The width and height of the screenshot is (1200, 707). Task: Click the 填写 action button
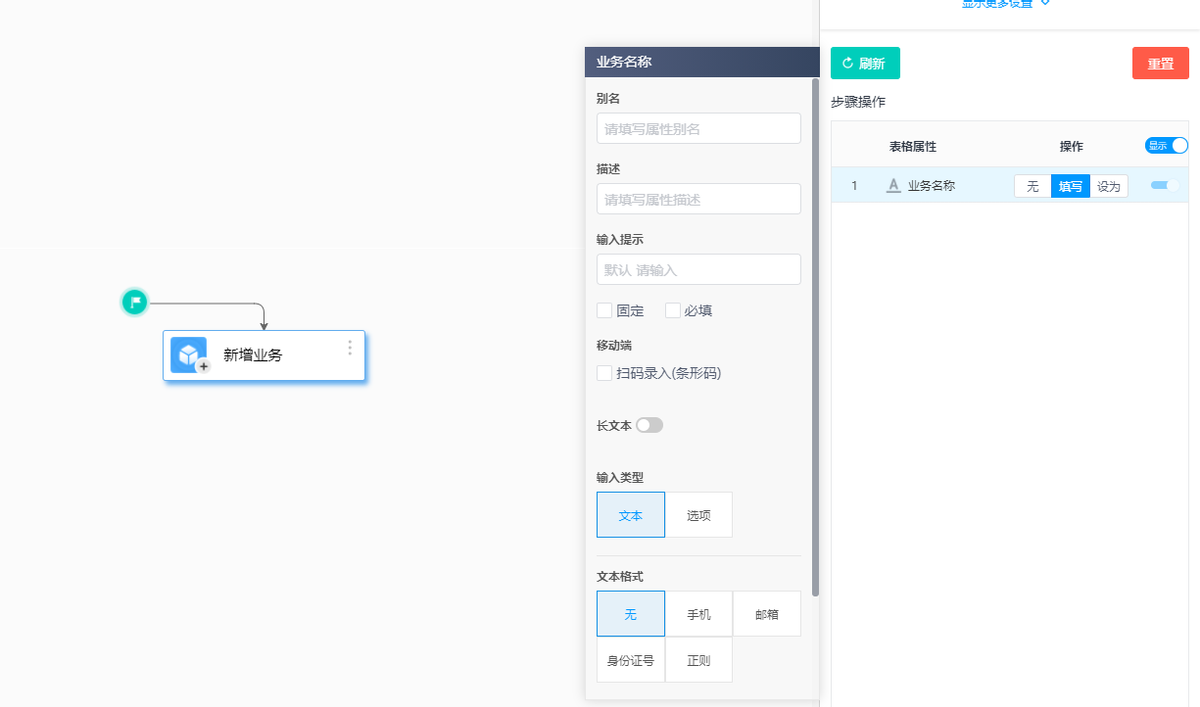pyautogui.click(x=1070, y=185)
